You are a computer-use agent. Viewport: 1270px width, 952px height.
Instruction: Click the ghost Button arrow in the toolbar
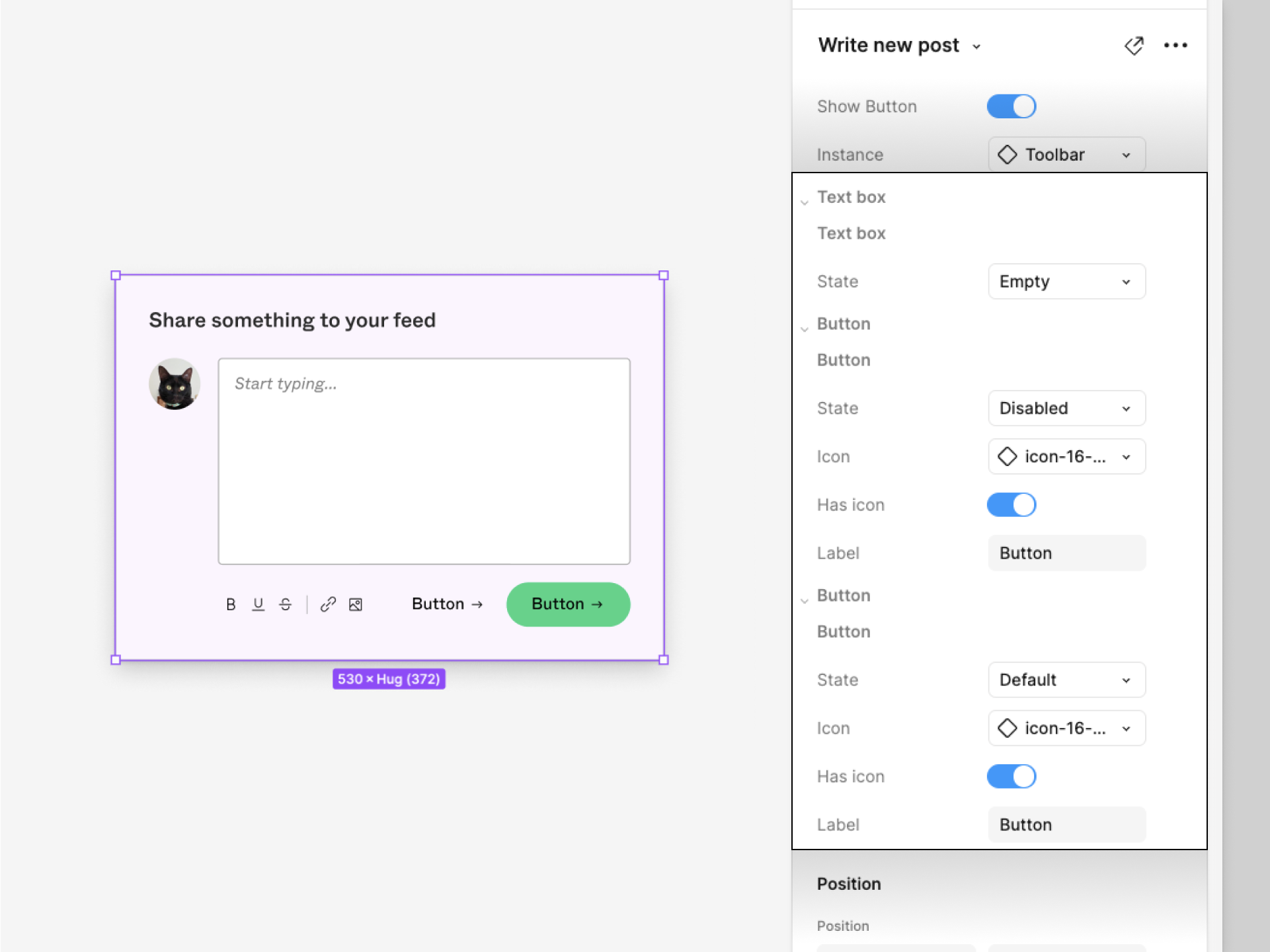click(447, 604)
